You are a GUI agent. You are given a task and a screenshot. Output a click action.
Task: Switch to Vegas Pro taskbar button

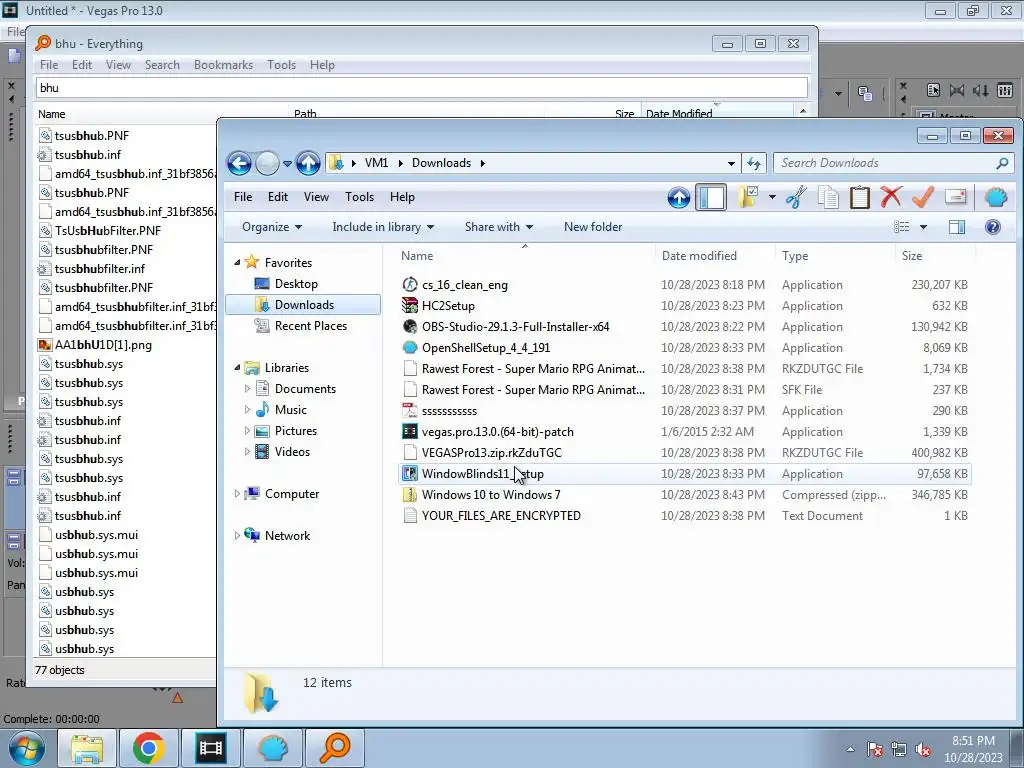210,748
